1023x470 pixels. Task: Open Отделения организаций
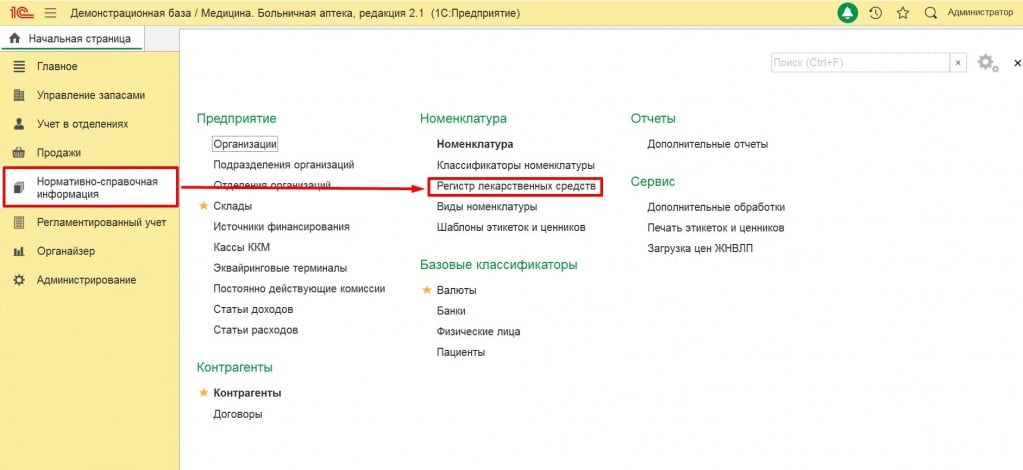(x=272, y=185)
